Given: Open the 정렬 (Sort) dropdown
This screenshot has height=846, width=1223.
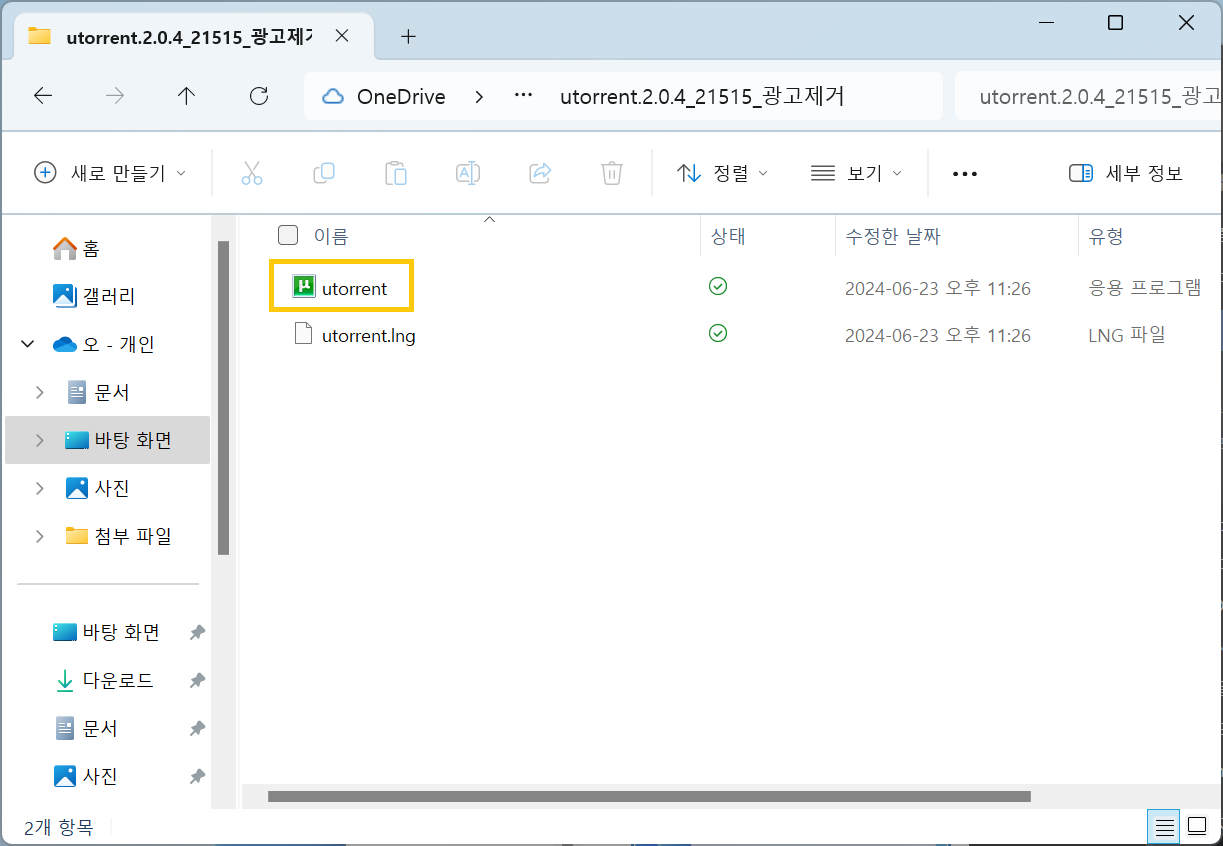Looking at the screenshot, I should 722,173.
